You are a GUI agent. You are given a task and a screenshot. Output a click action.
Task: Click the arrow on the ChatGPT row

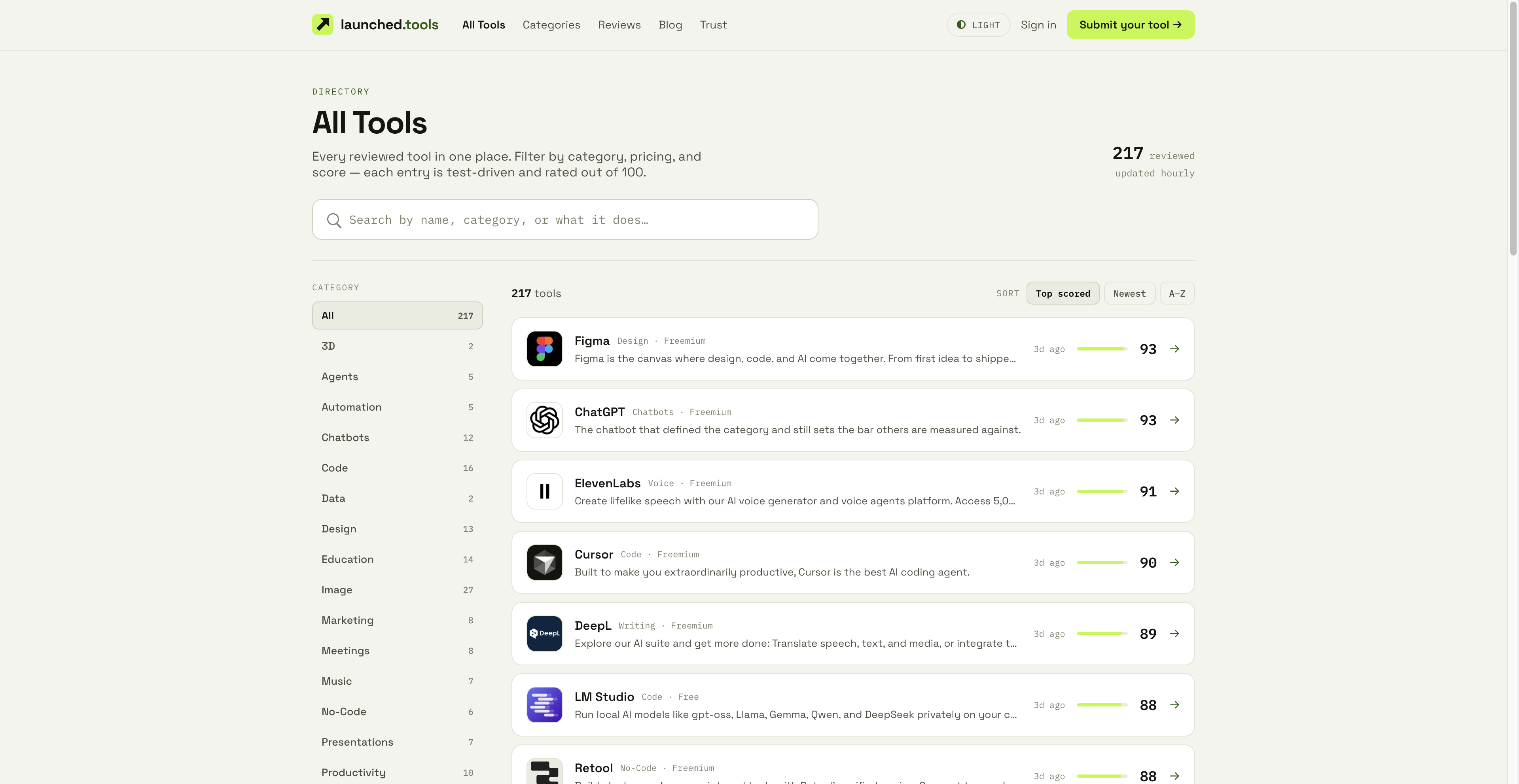(1174, 420)
